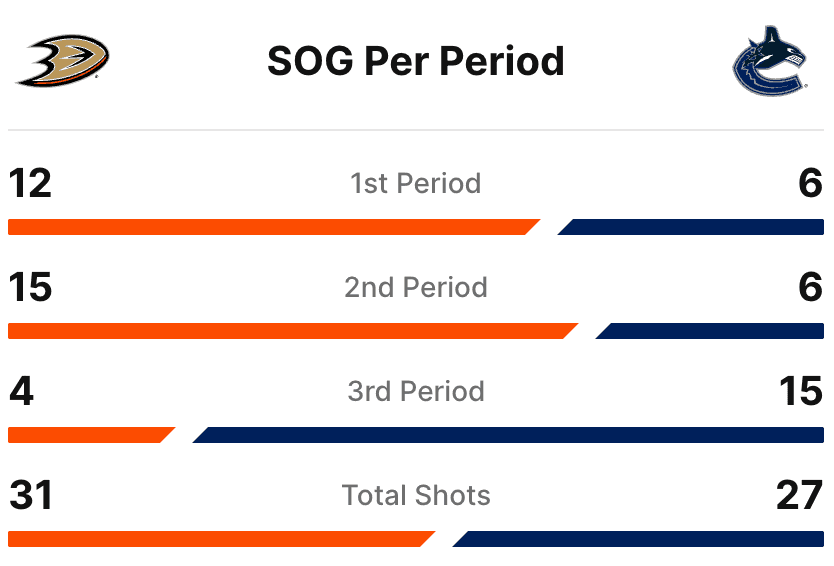This screenshot has width=834, height=566.
Task: Select the SOG Per Period heading
Action: (416, 61)
